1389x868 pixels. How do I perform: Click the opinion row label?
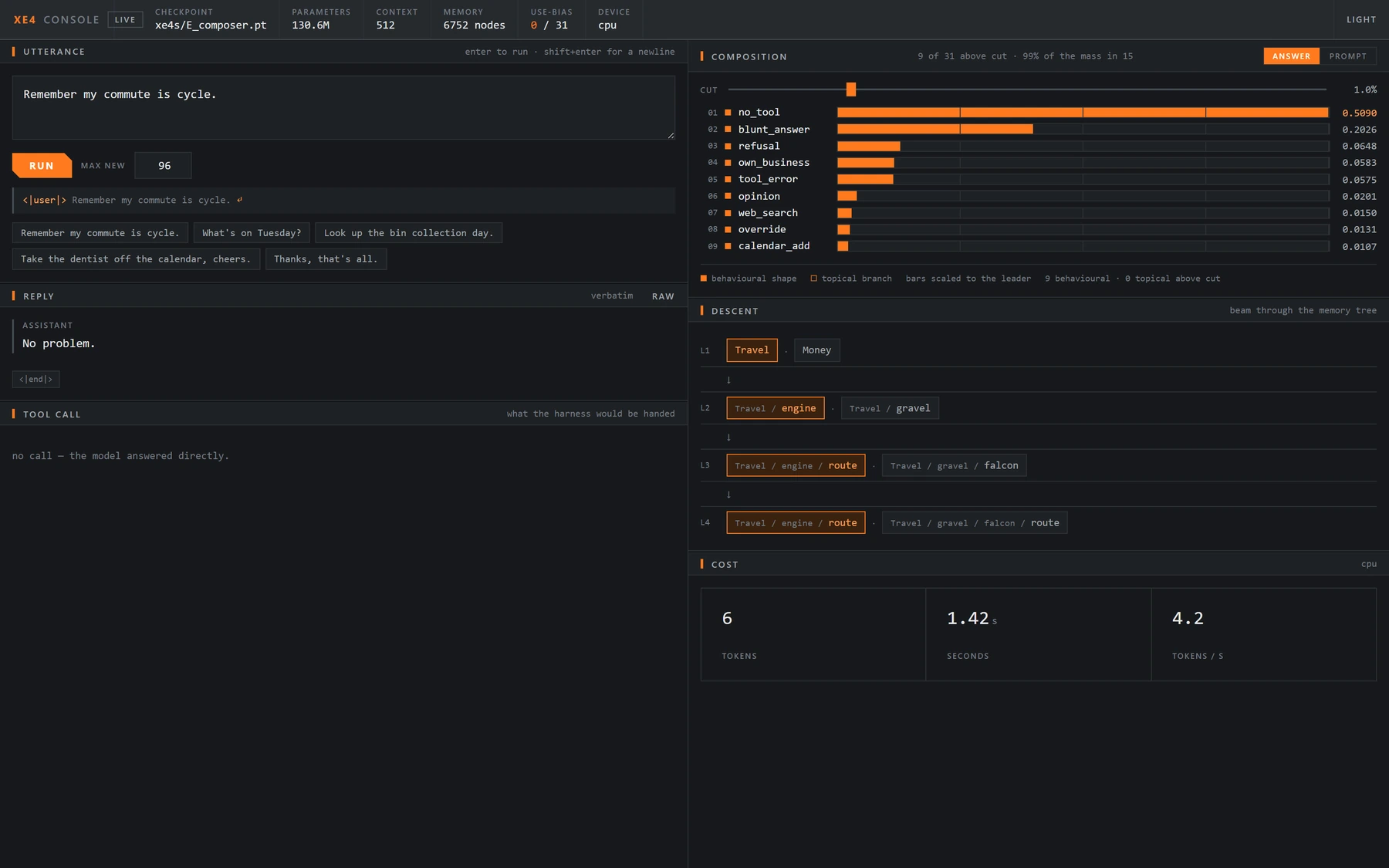[759, 196]
